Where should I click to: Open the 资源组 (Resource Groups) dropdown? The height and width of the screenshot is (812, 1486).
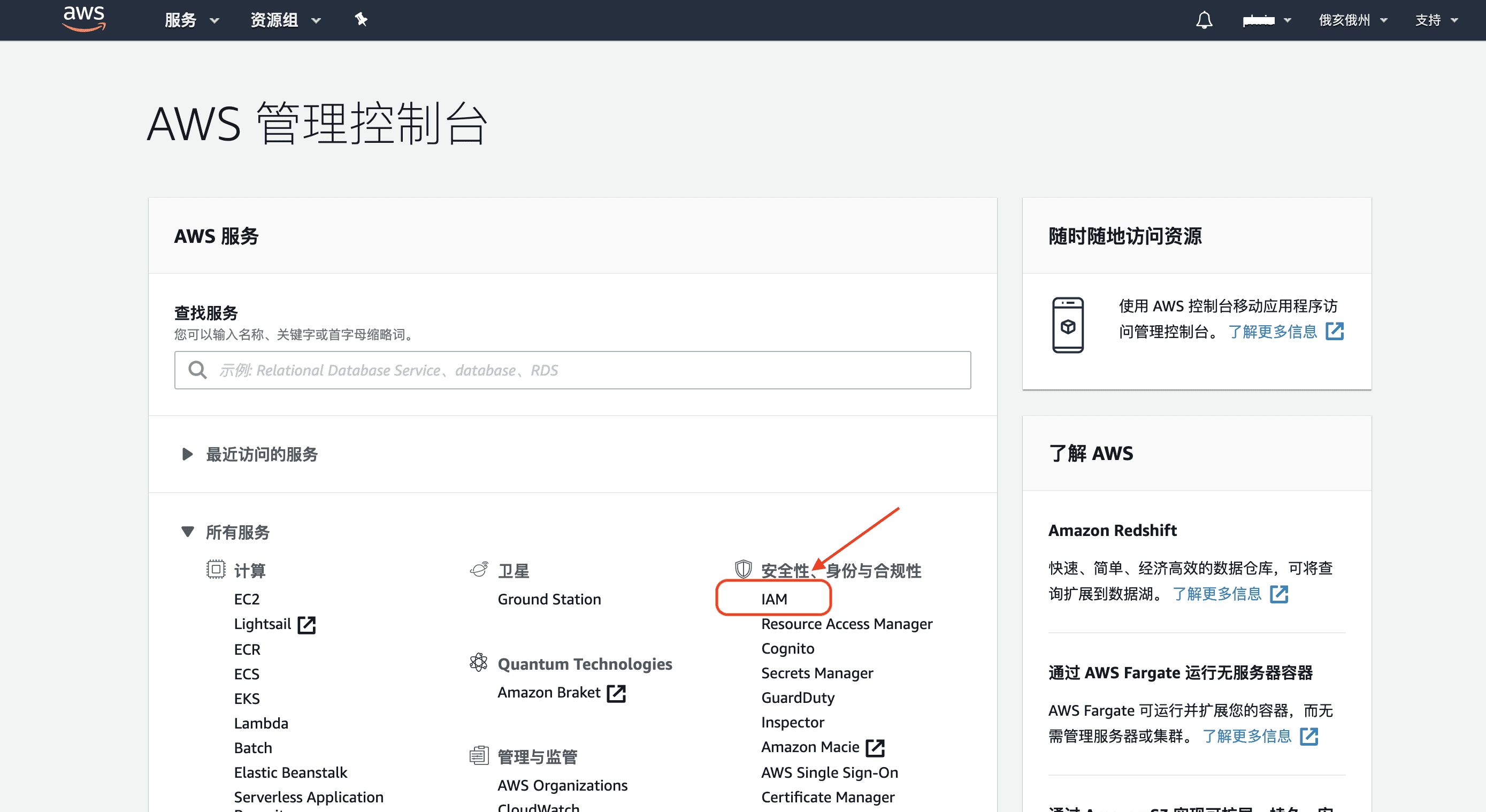(286, 20)
